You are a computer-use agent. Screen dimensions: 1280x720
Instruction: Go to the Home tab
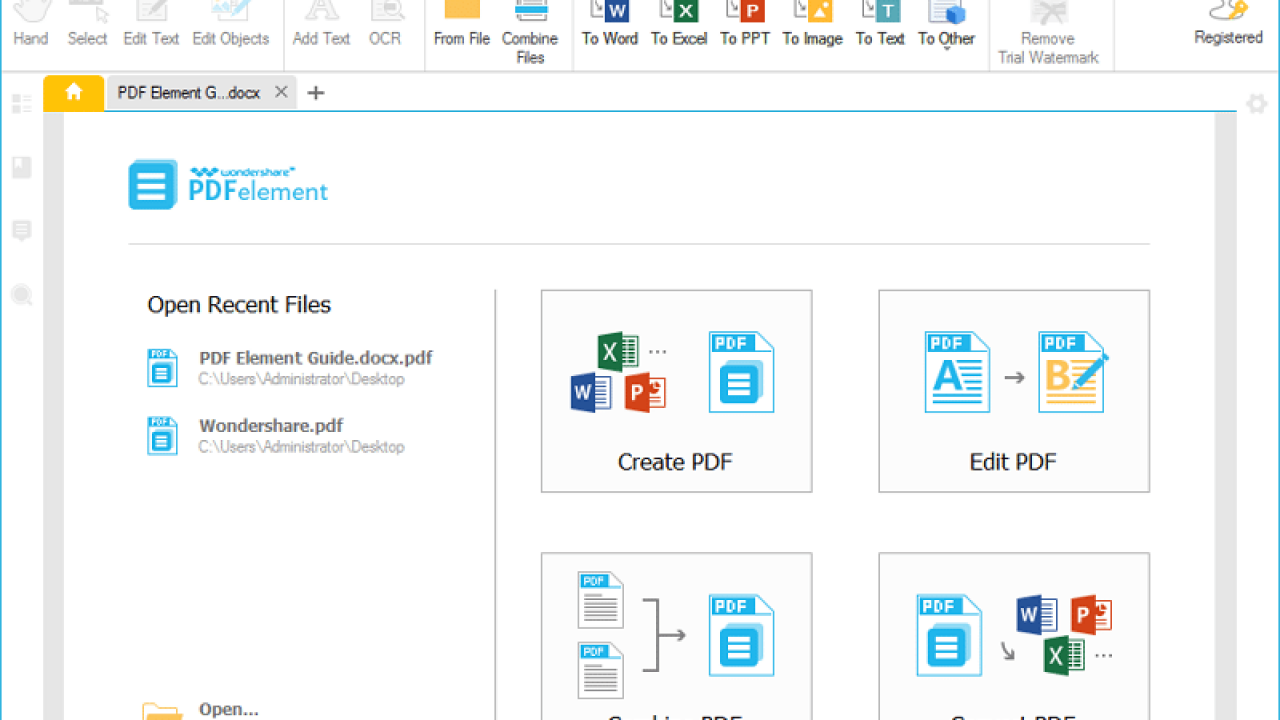pos(73,92)
